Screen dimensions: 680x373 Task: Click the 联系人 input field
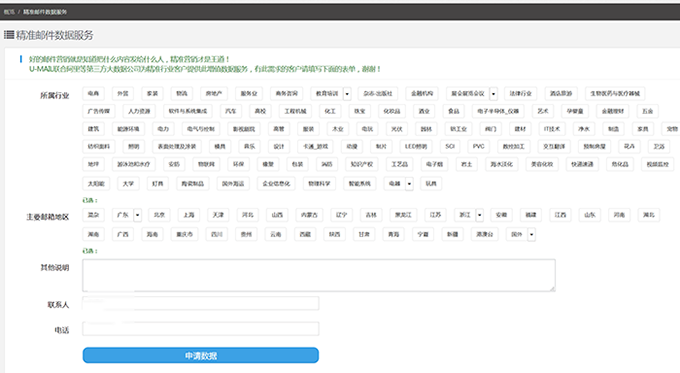point(201,303)
